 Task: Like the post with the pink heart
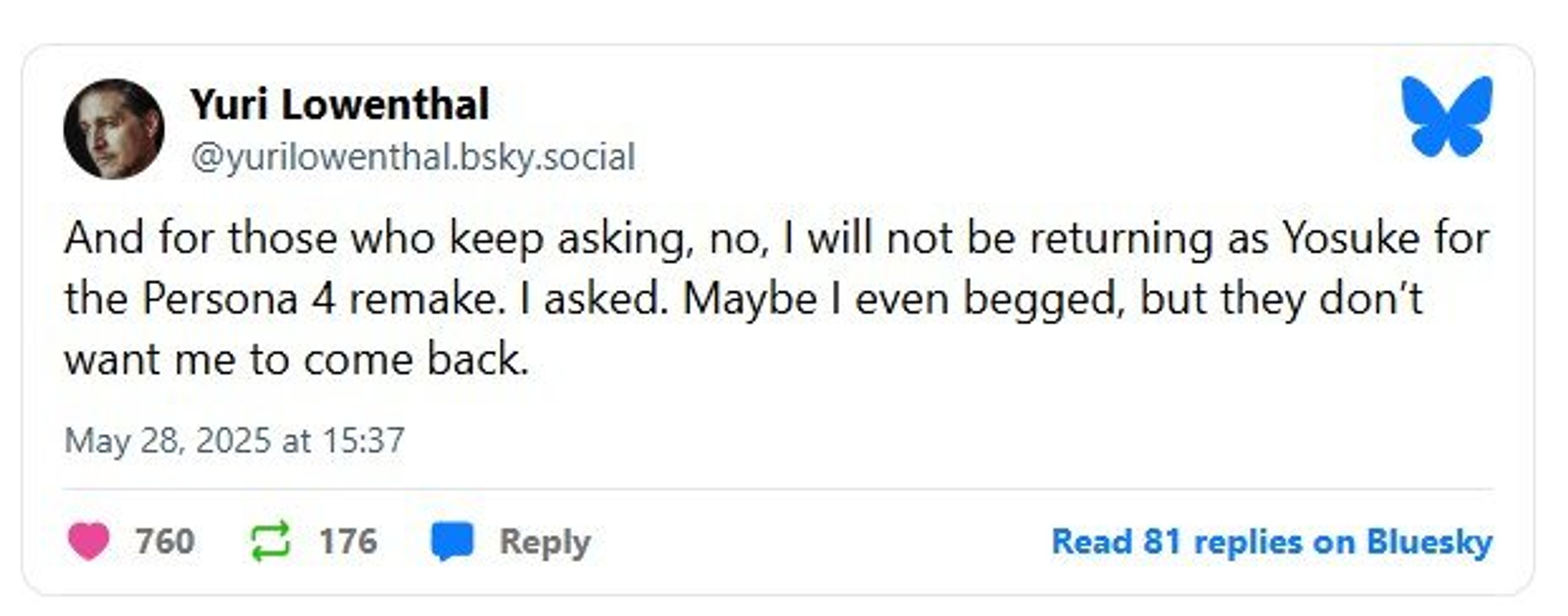click(x=88, y=541)
